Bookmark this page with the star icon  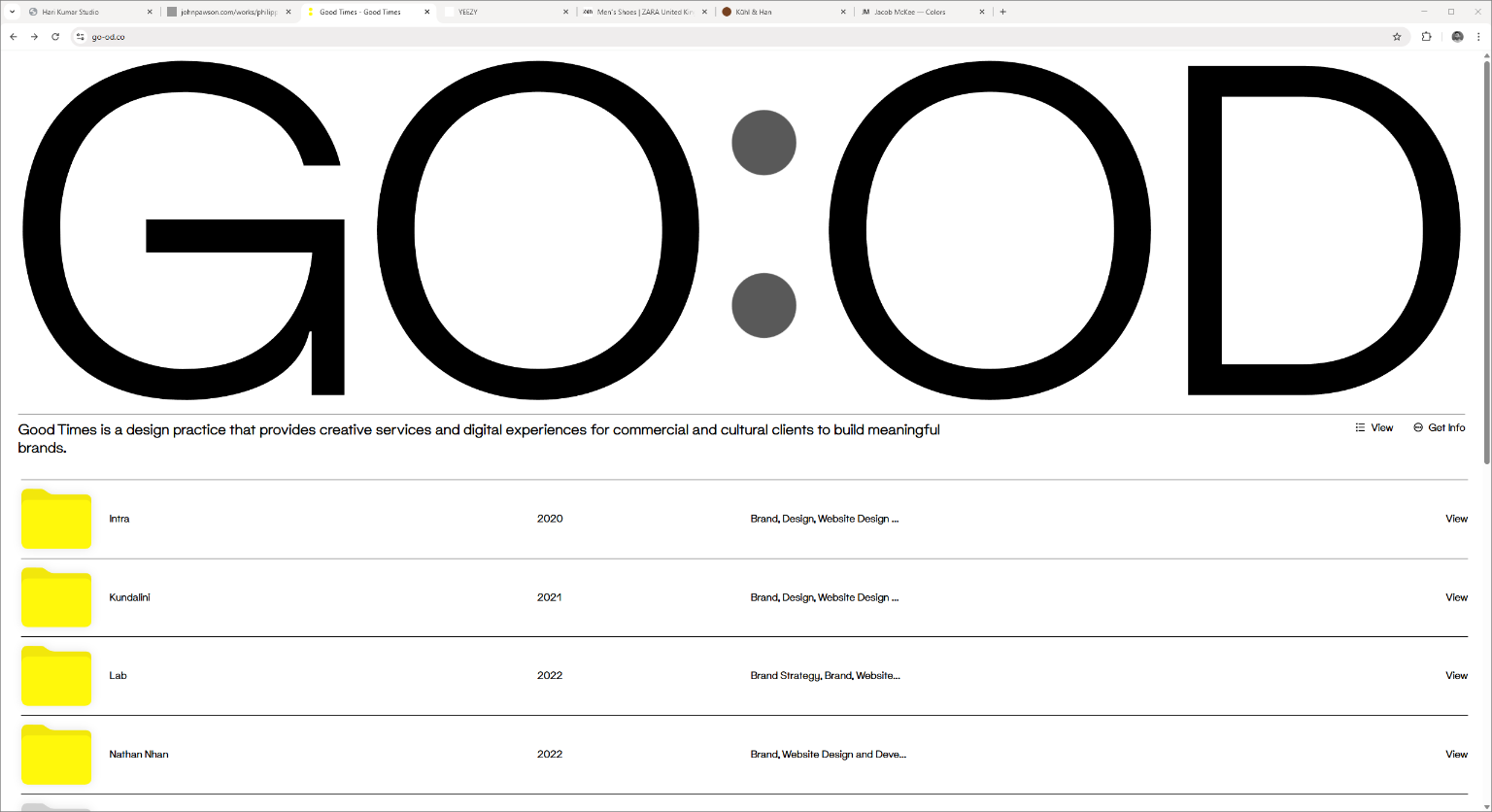tap(1397, 37)
